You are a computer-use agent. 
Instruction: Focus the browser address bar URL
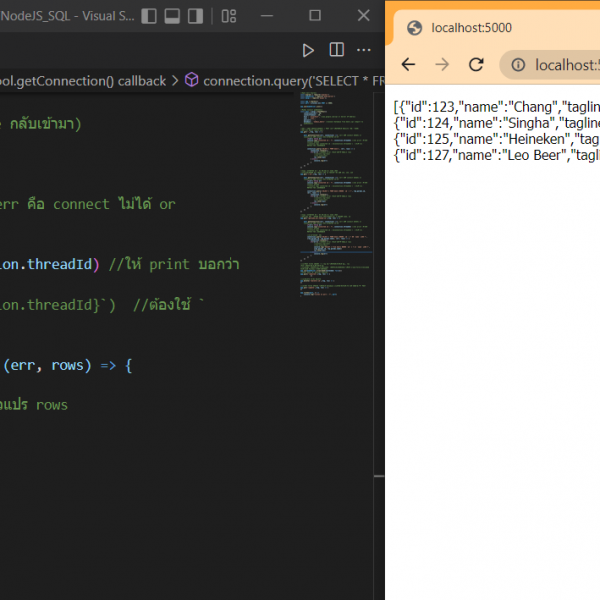[565, 65]
